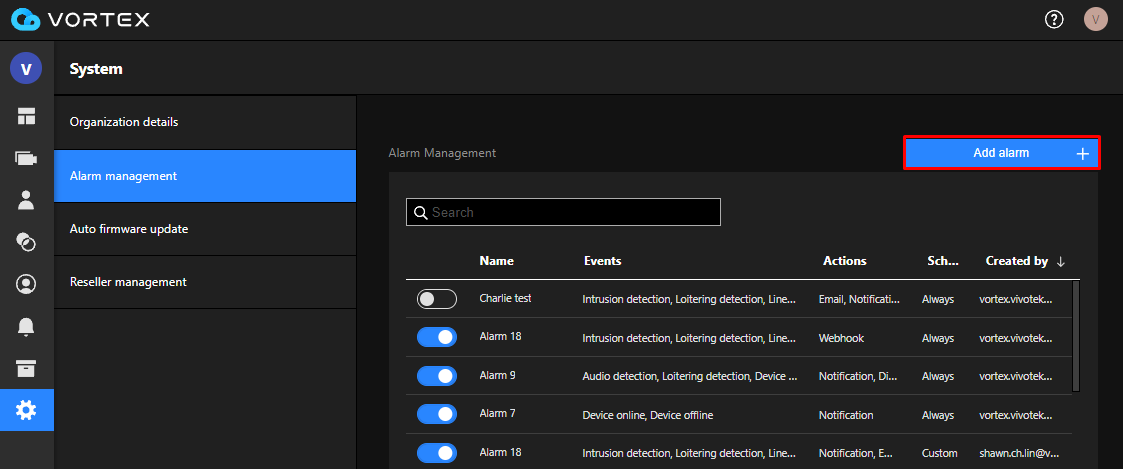
Task: Open the account circle icon in sidebar
Action: (27, 284)
